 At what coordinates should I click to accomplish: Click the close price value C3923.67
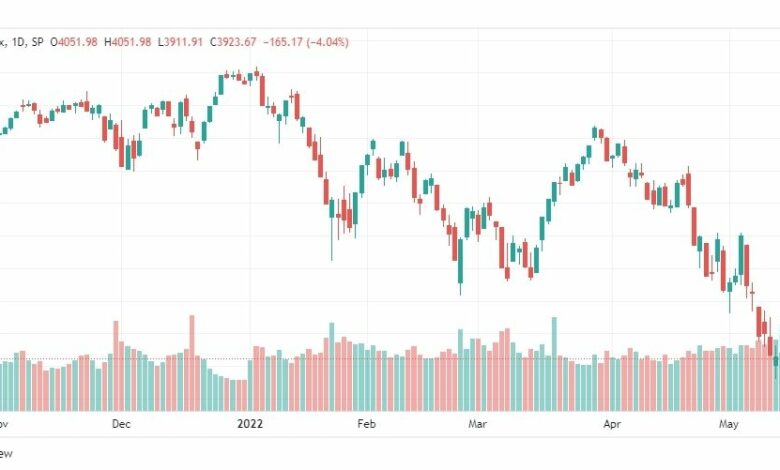[233, 42]
